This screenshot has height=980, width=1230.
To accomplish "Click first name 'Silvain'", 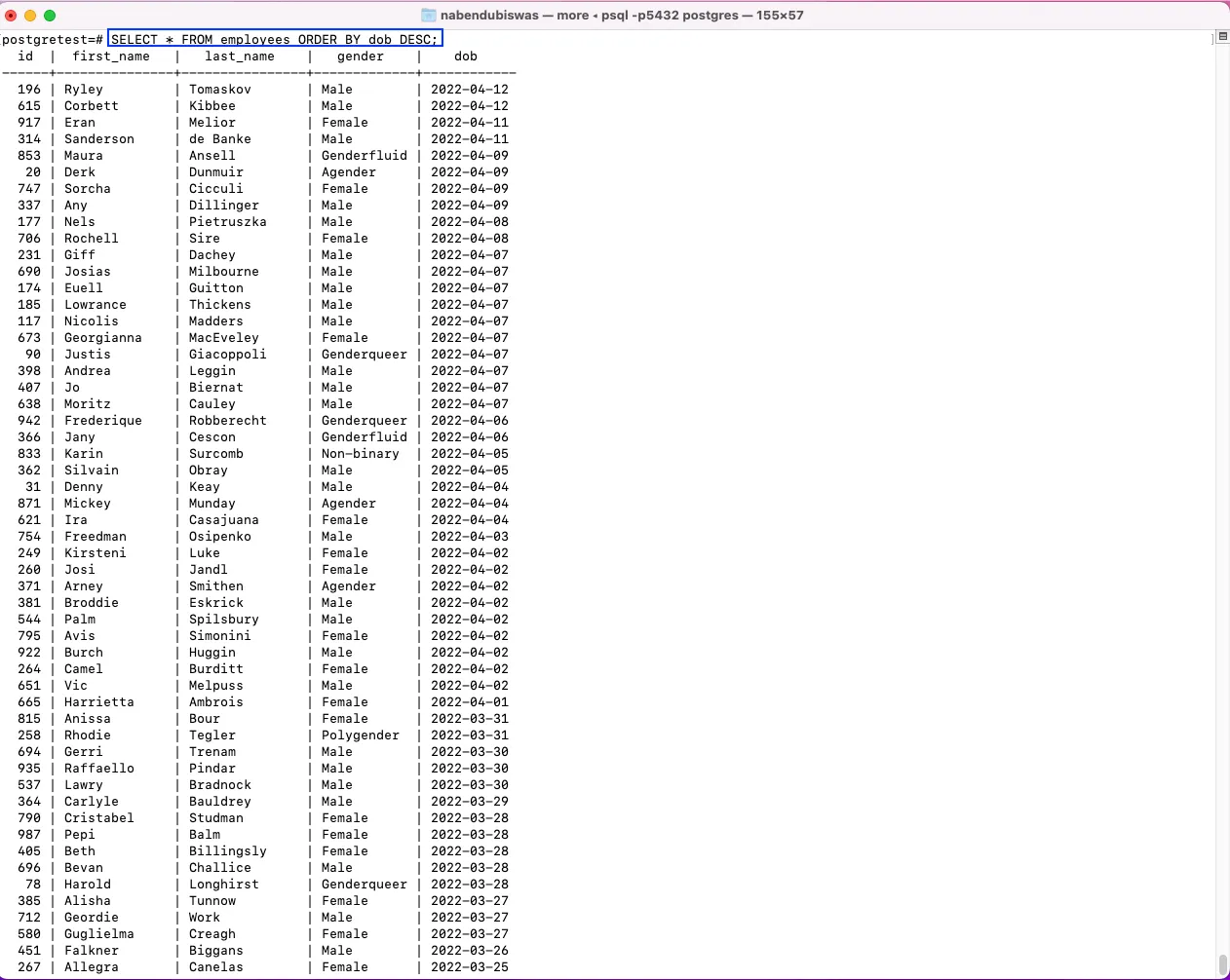I will pyautogui.click(x=92, y=471).
